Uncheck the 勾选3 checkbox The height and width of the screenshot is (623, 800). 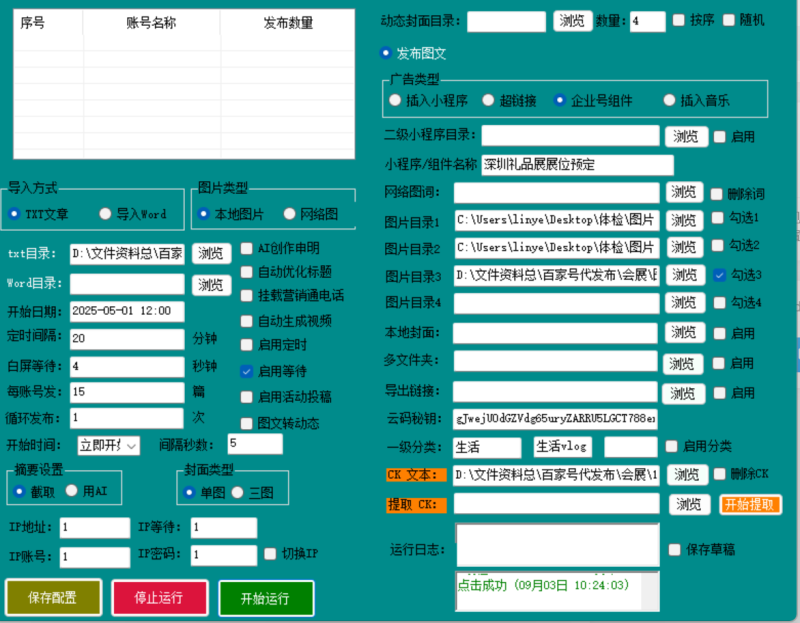click(x=720, y=274)
